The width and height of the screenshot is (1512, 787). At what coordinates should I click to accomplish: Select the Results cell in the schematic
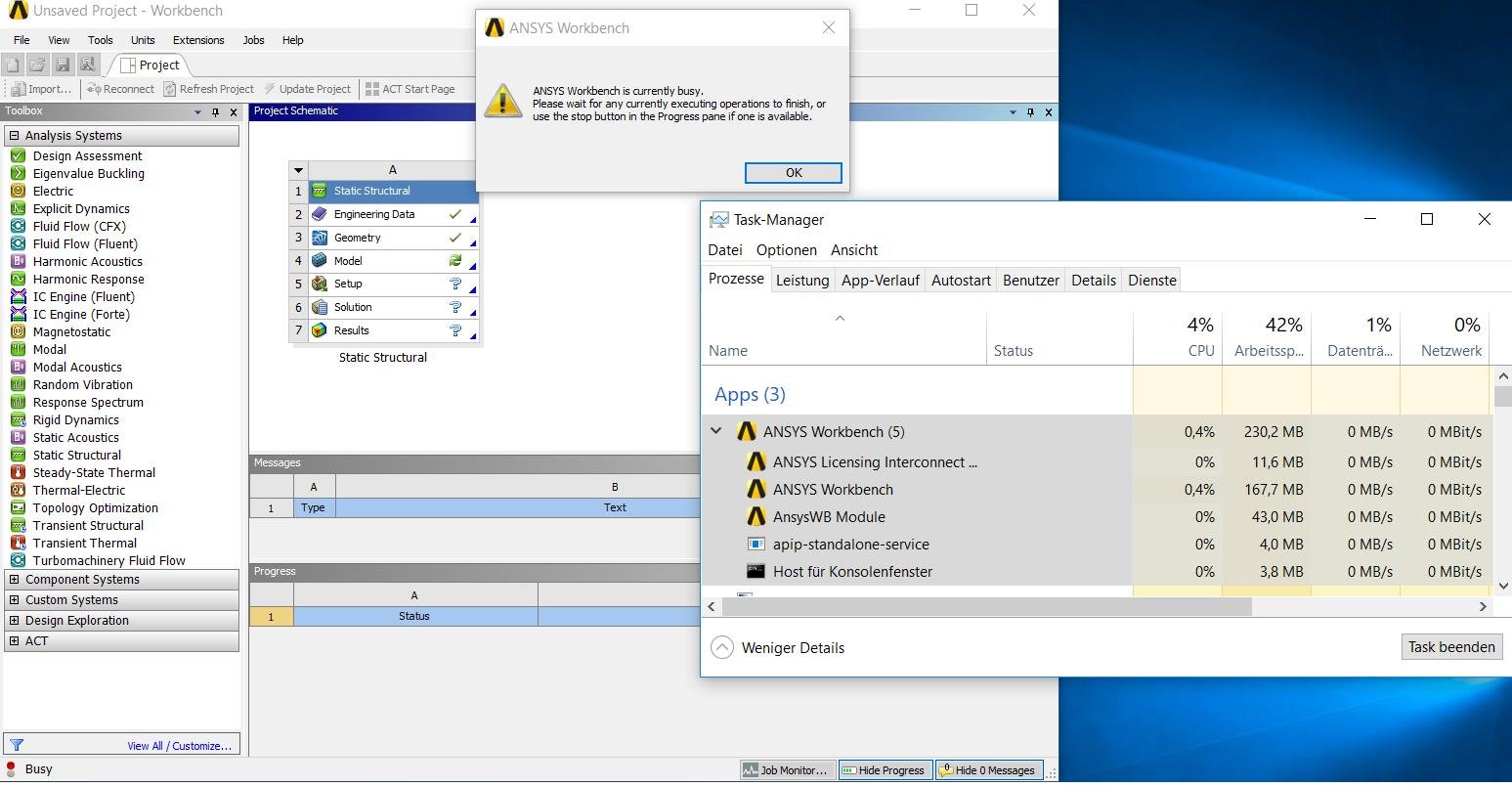[393, 330]
